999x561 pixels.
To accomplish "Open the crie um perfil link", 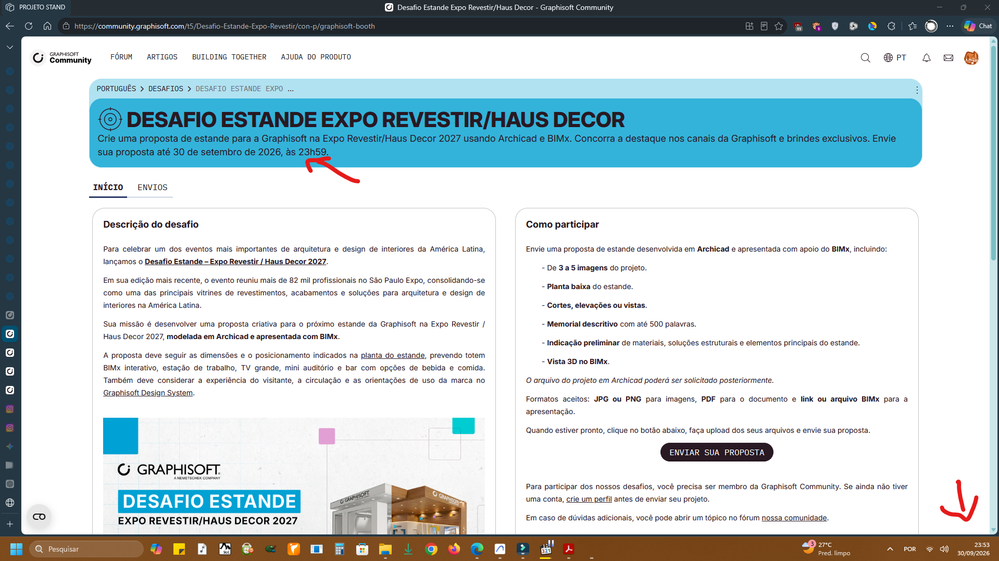I will click(x=589, y=499).
